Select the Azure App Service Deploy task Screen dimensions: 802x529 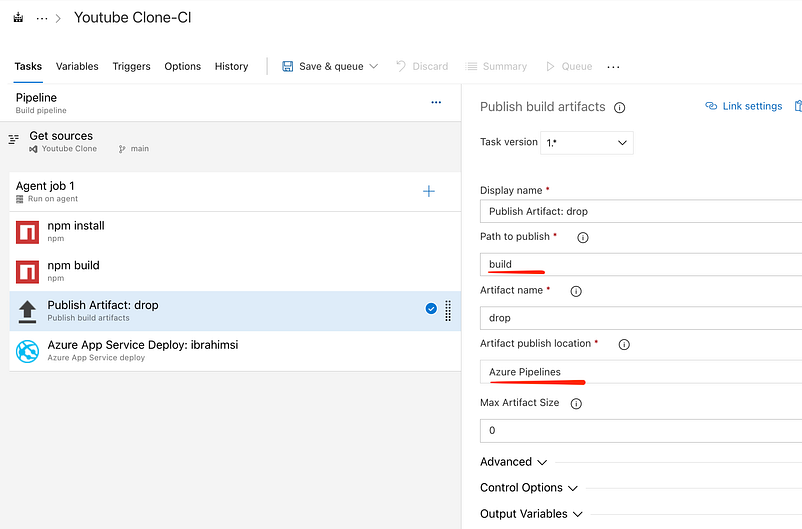pos(235,350)
